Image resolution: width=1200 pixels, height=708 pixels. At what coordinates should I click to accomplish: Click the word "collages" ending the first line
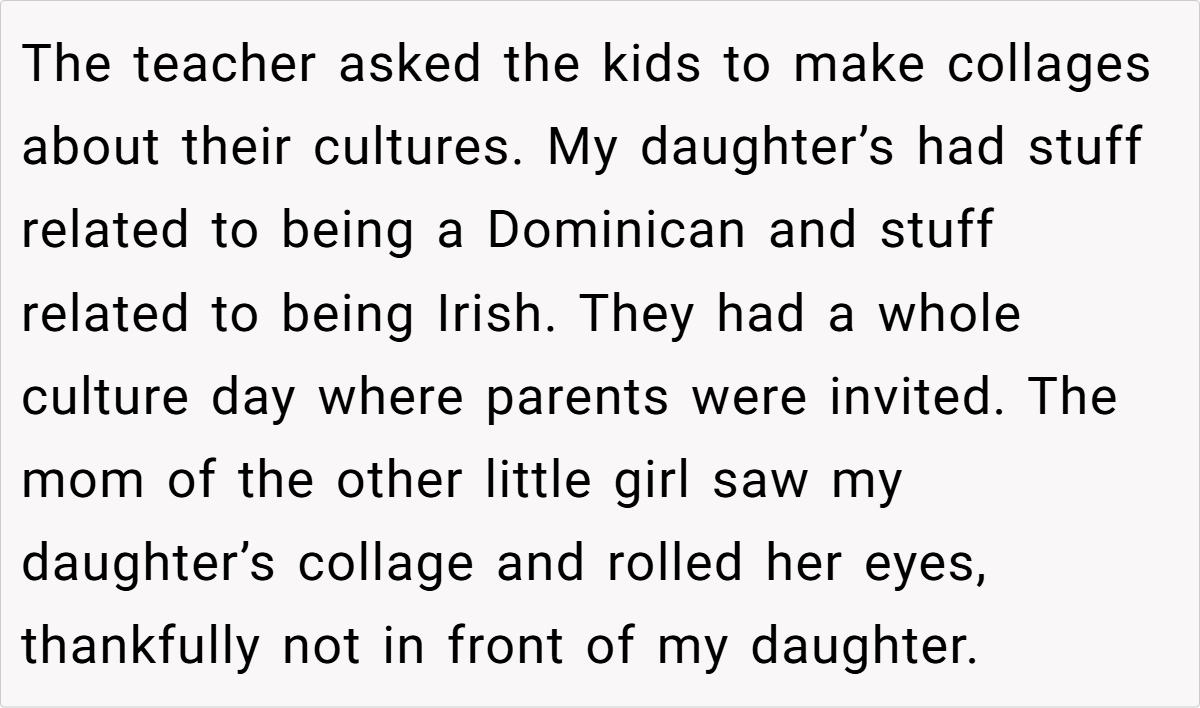(1048, 67)
